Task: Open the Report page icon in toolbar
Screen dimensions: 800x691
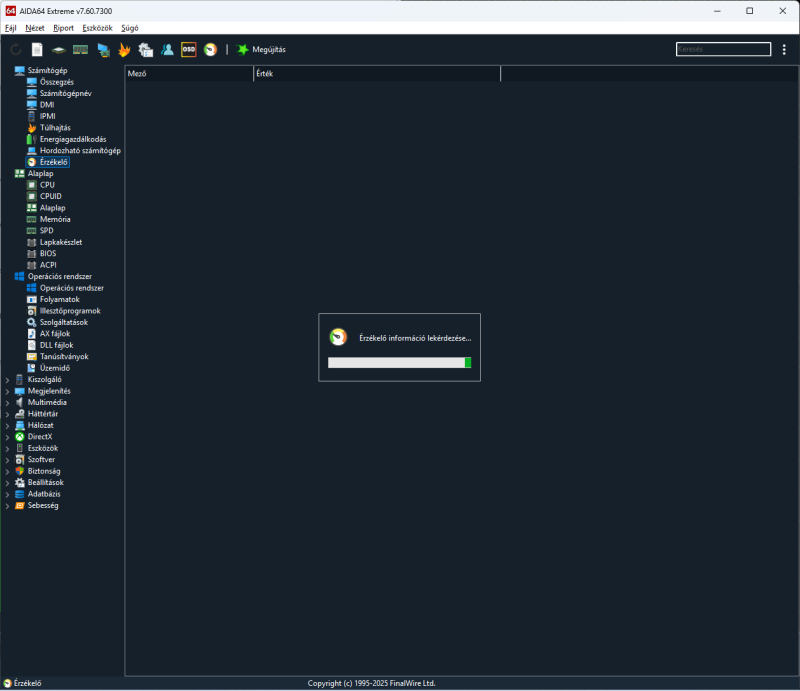Action: tap(37, 50)
